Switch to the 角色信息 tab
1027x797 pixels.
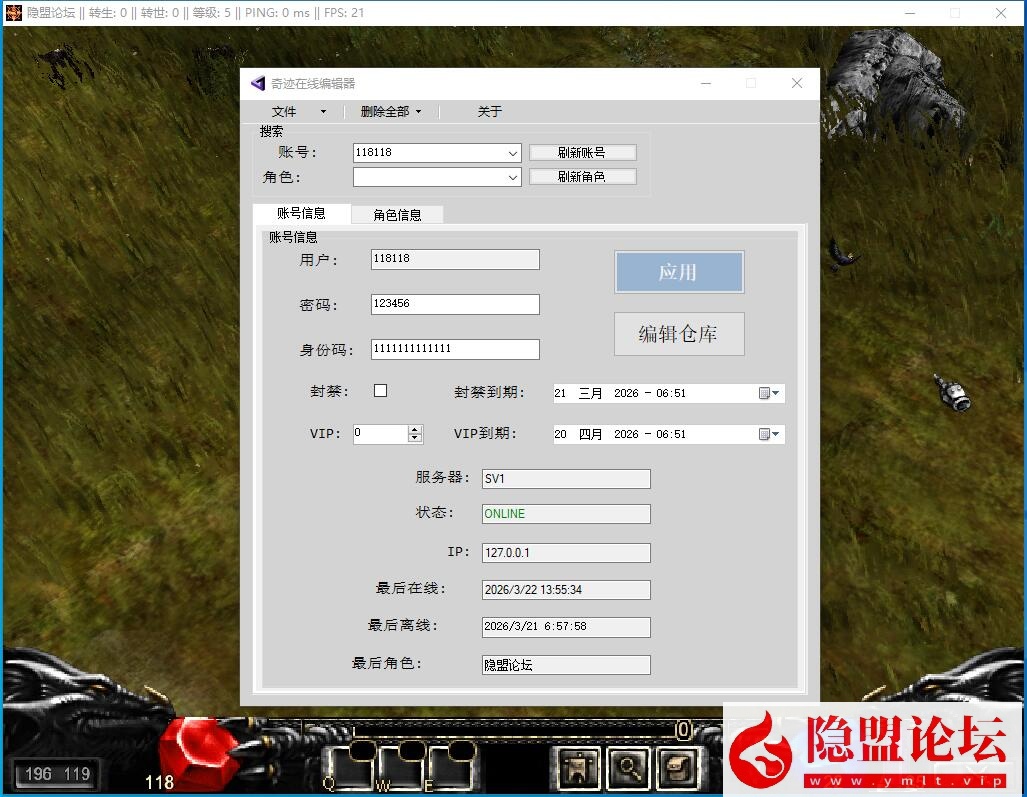click(397, 214)
